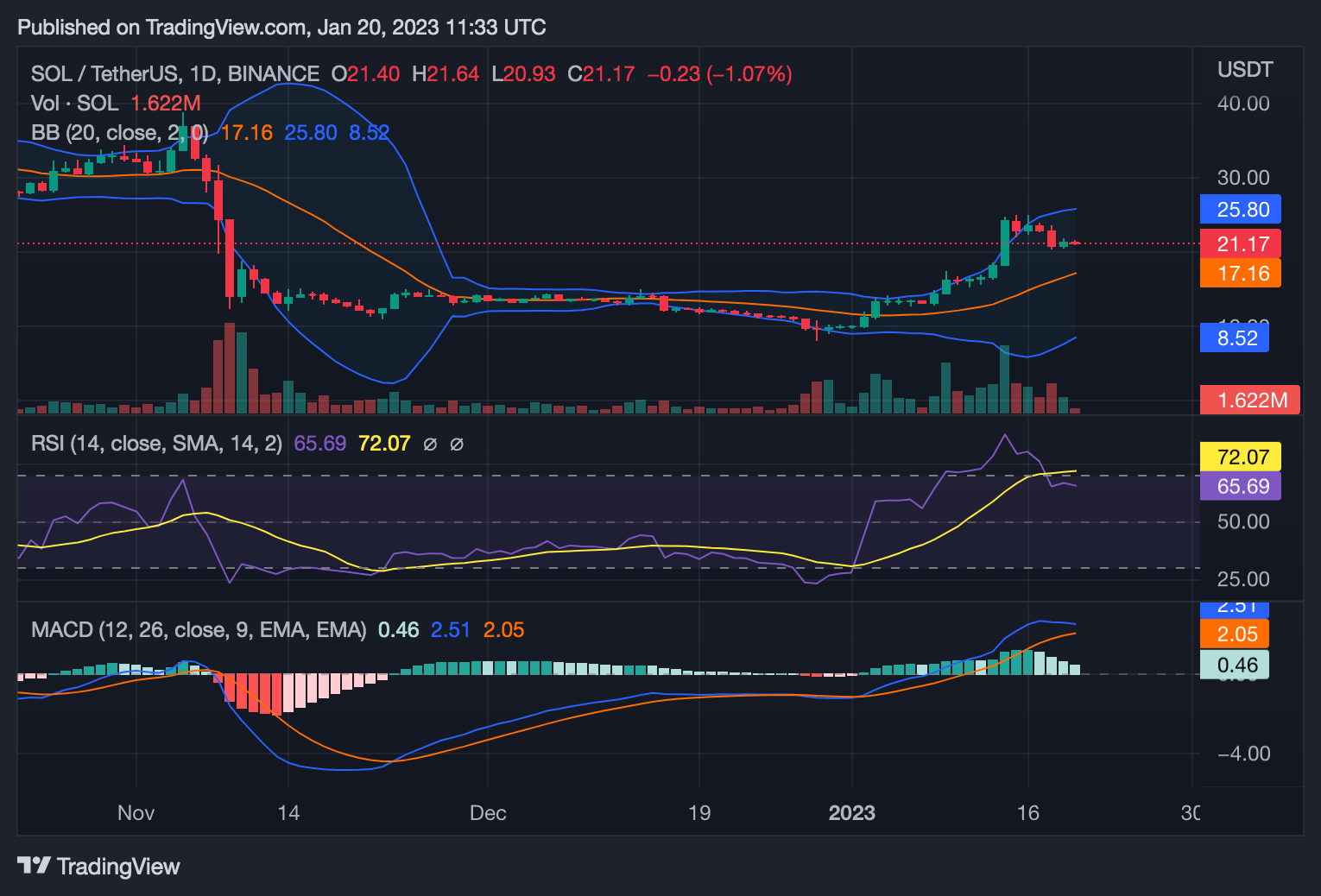Click the 1.622M volume value in legend
Screen dimensions: 1321x896
[166, 104]
